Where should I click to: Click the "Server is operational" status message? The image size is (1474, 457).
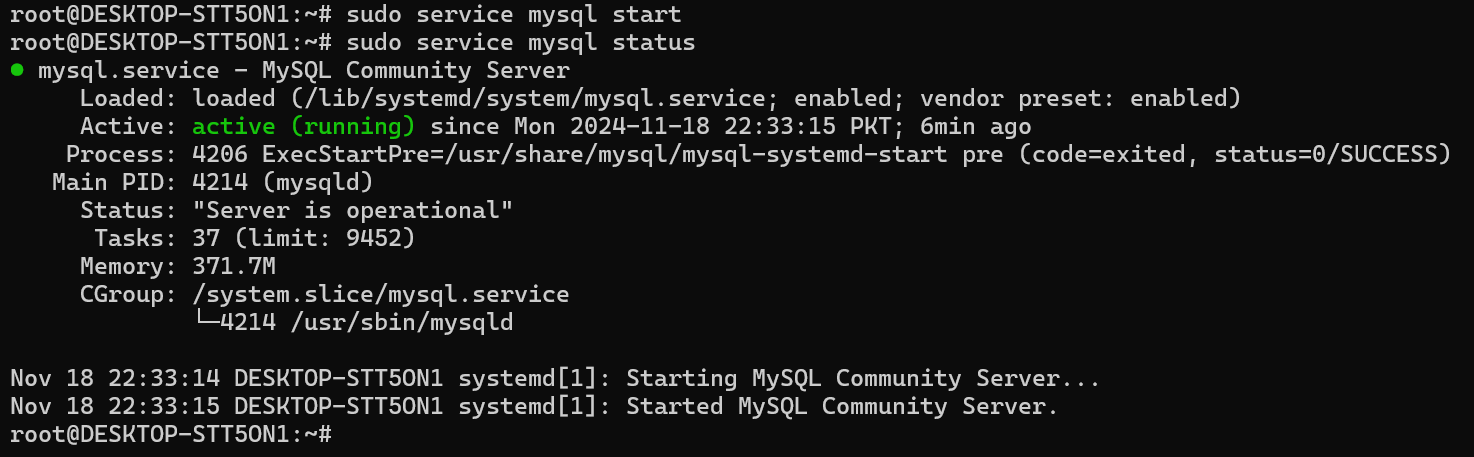pos(353,211)
